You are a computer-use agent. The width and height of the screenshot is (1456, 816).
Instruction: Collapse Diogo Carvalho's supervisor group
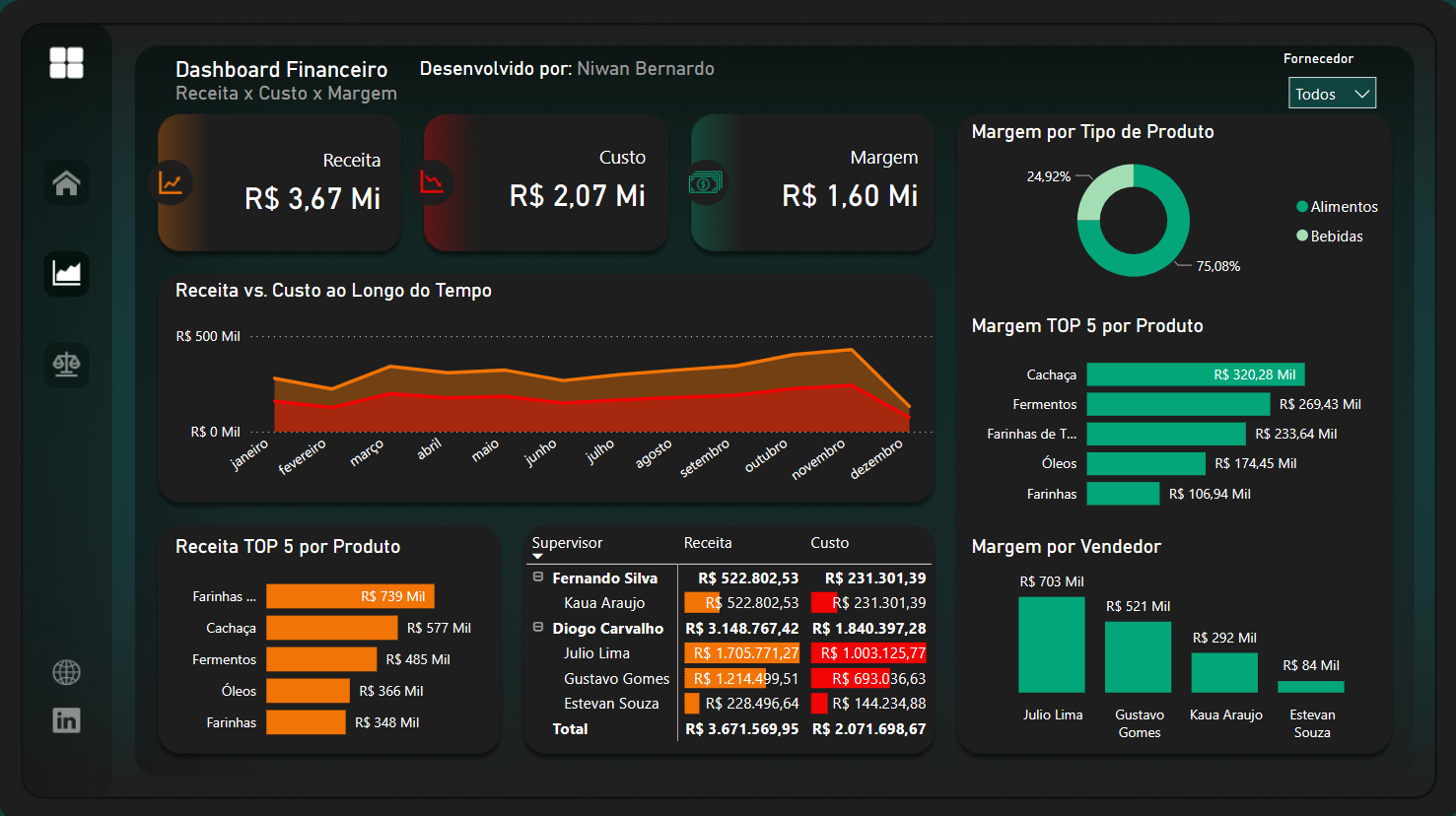[x=537, y=628]
